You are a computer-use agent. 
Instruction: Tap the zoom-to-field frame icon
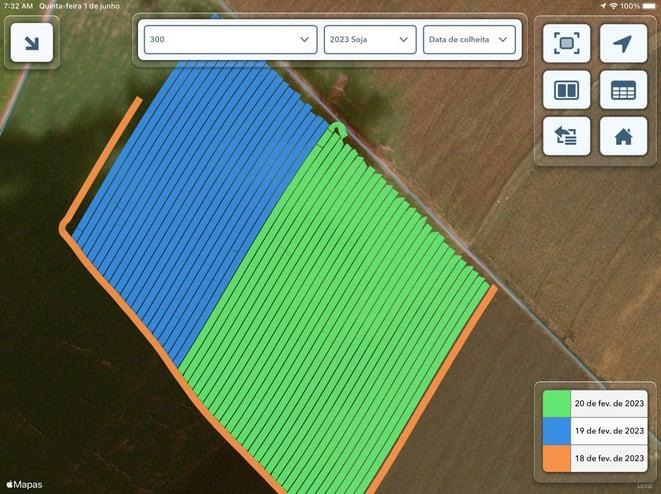coord(566,44)
